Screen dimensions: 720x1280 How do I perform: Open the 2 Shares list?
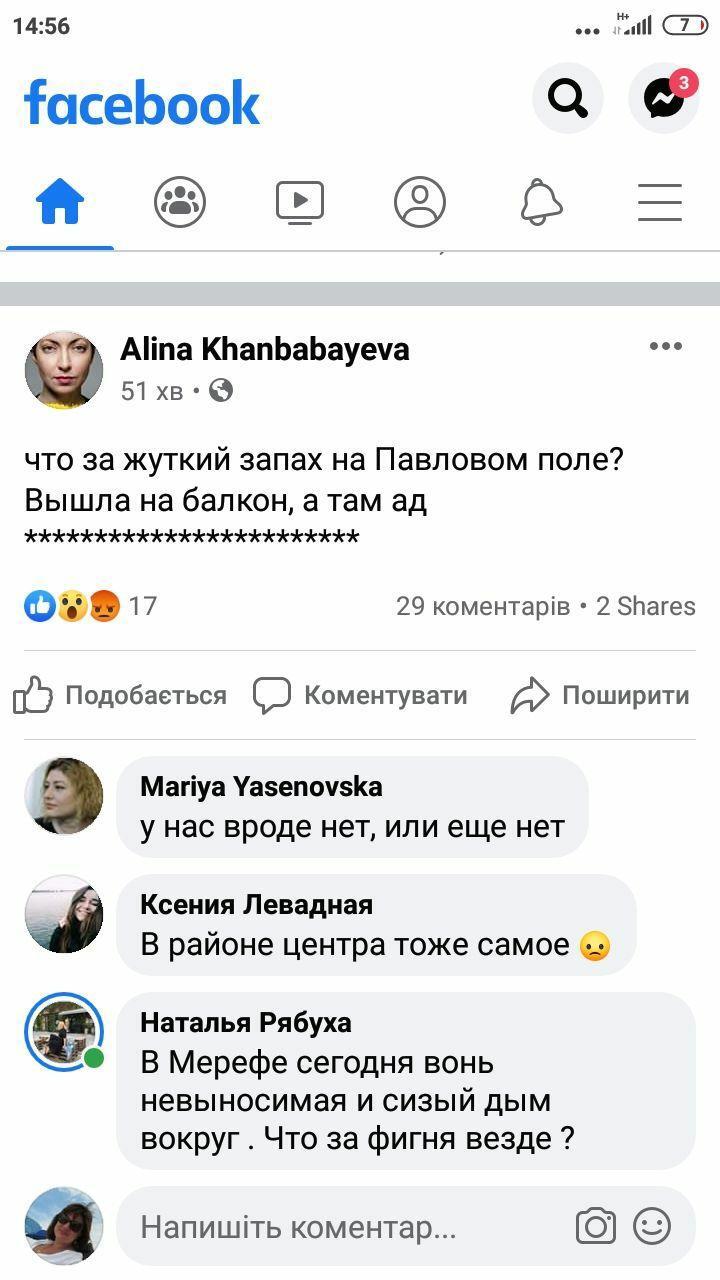pyautogui.click(x=646, y=606)
